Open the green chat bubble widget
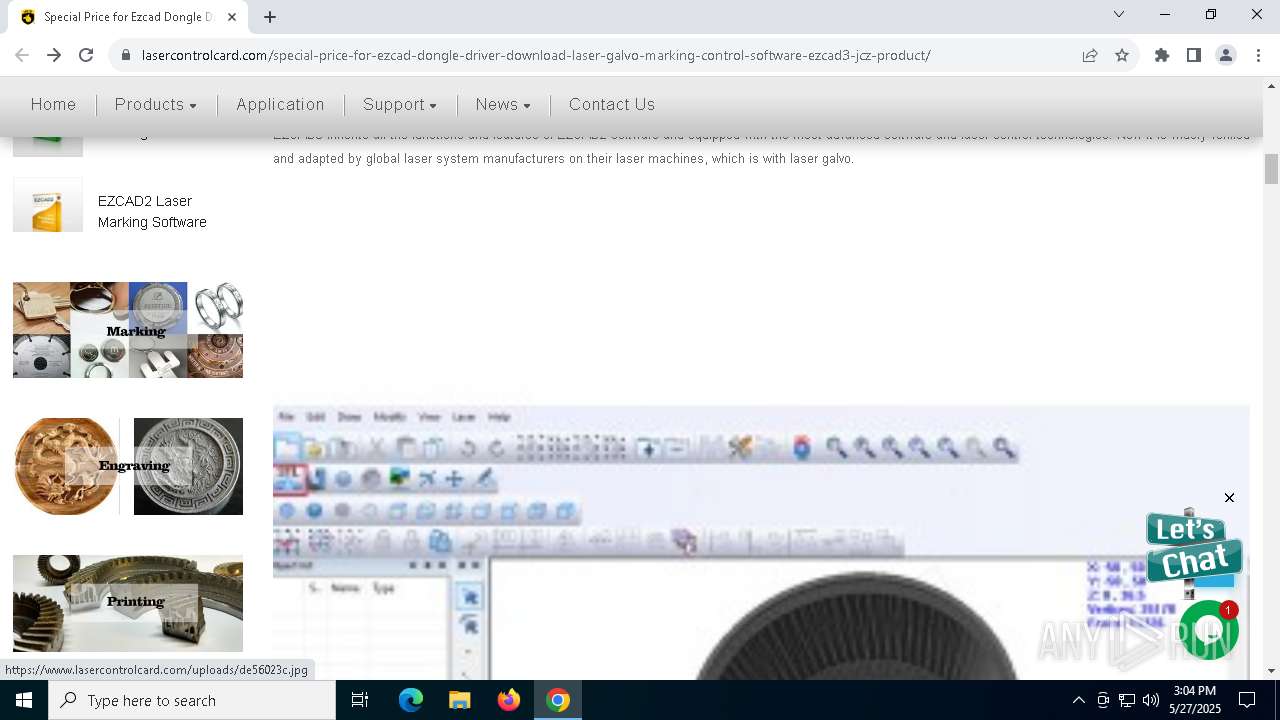Image resolution: width=1280 pixels, height=720 pixels. click(x=1209, y=630)
